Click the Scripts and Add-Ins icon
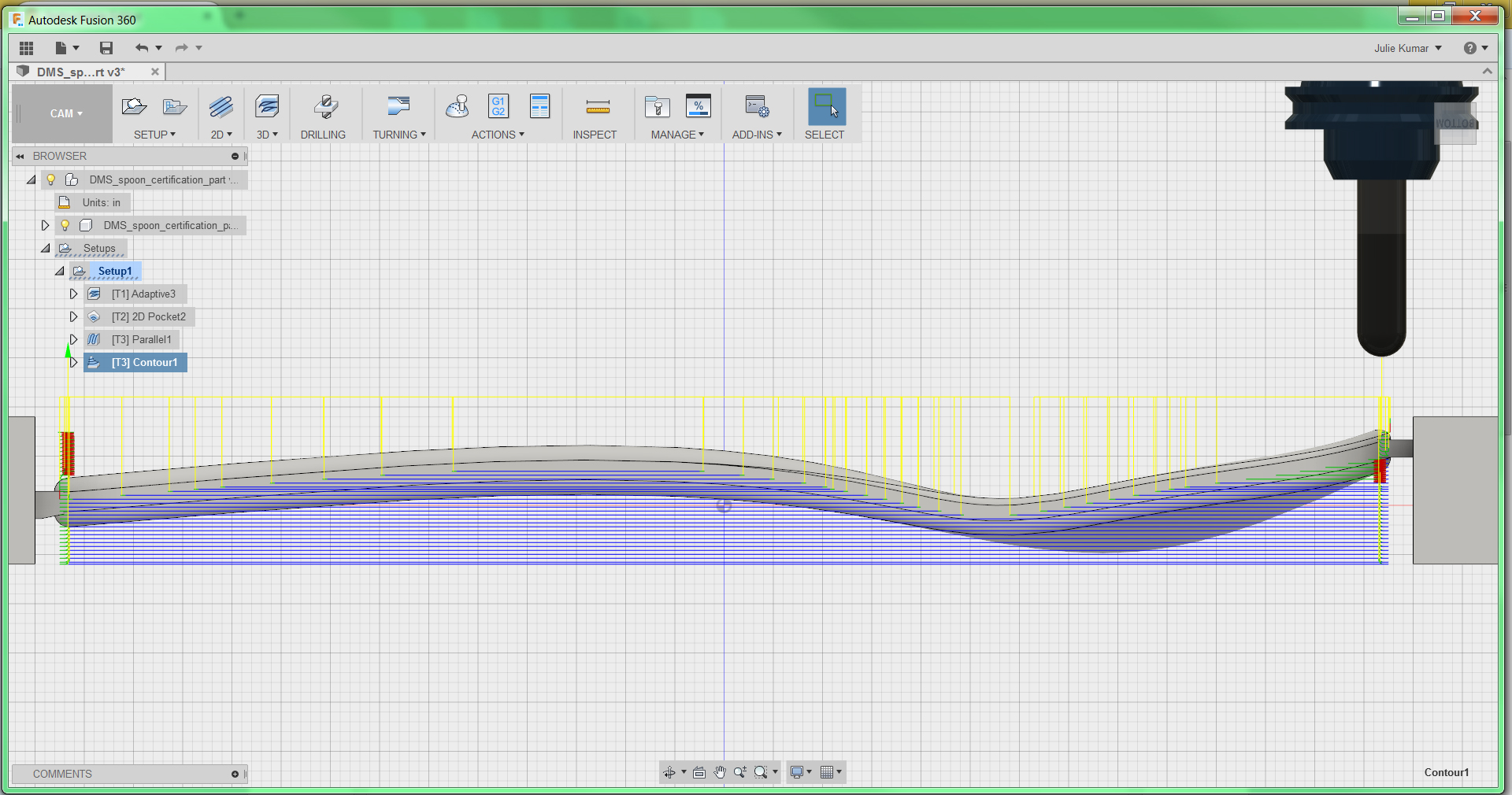This screenshot has height=795, width=1512. [757, 106]
